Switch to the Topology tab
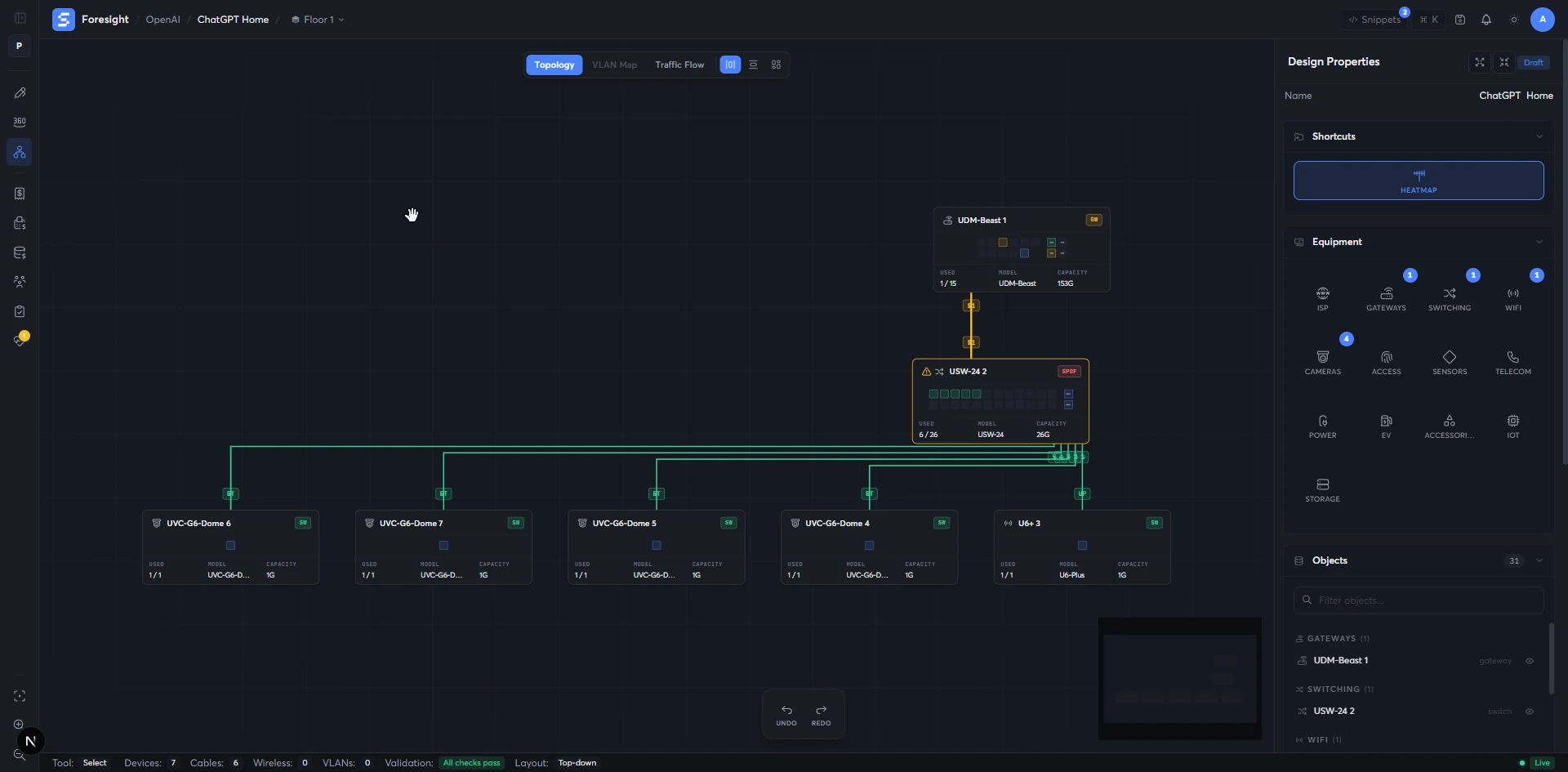Image resolution: width=1568 pixels, height=772 pixels. (555, 65)
